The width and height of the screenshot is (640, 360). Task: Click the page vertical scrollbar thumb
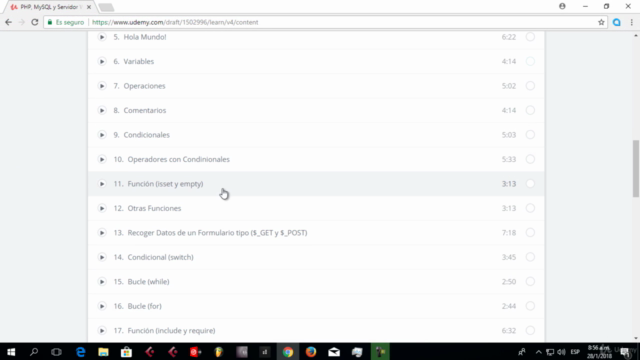(636, 168)
